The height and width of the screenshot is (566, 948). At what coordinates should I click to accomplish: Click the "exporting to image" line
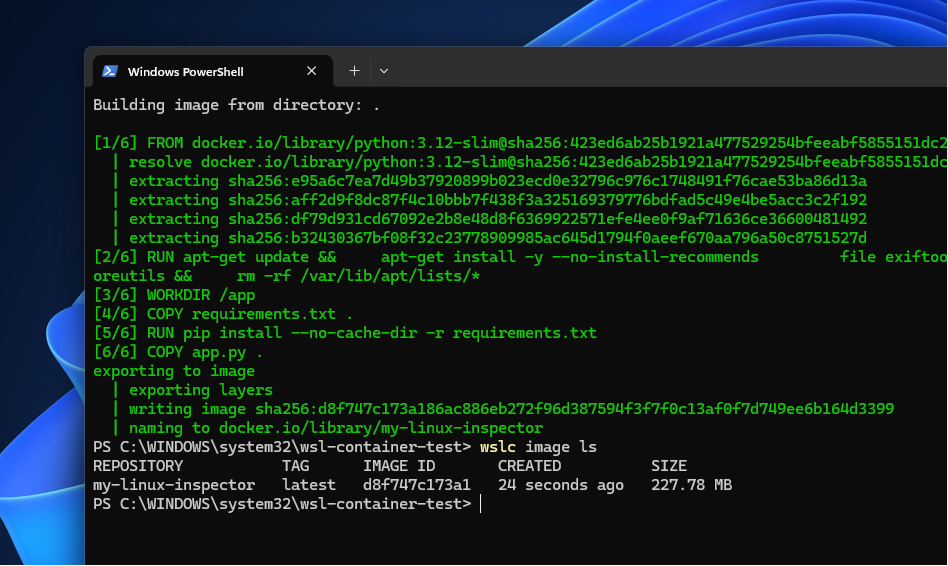point(174,371)
